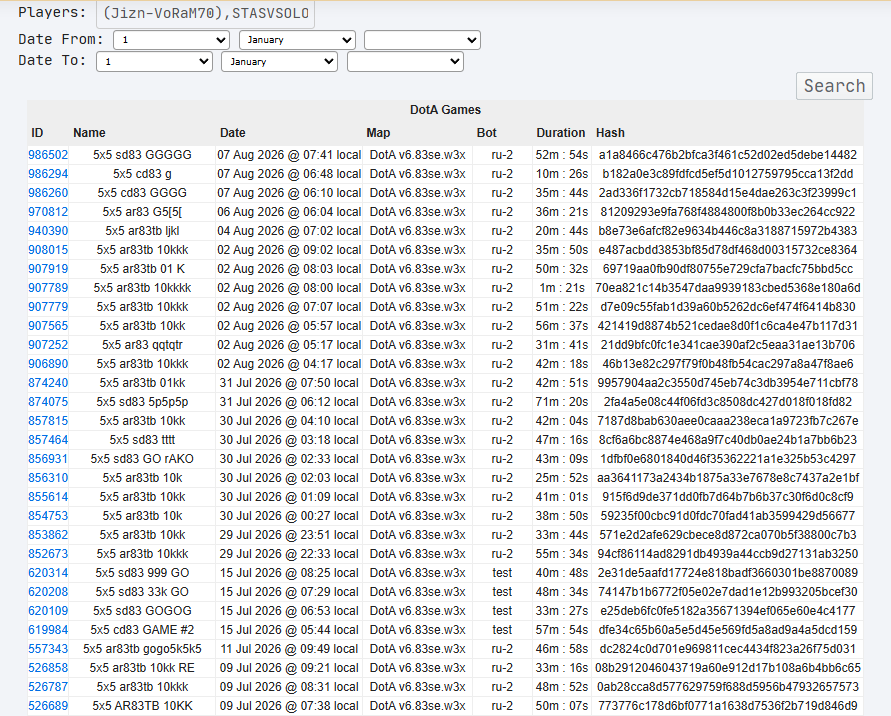
Task: Open game ID 619984
Action: tap(48, 630)
